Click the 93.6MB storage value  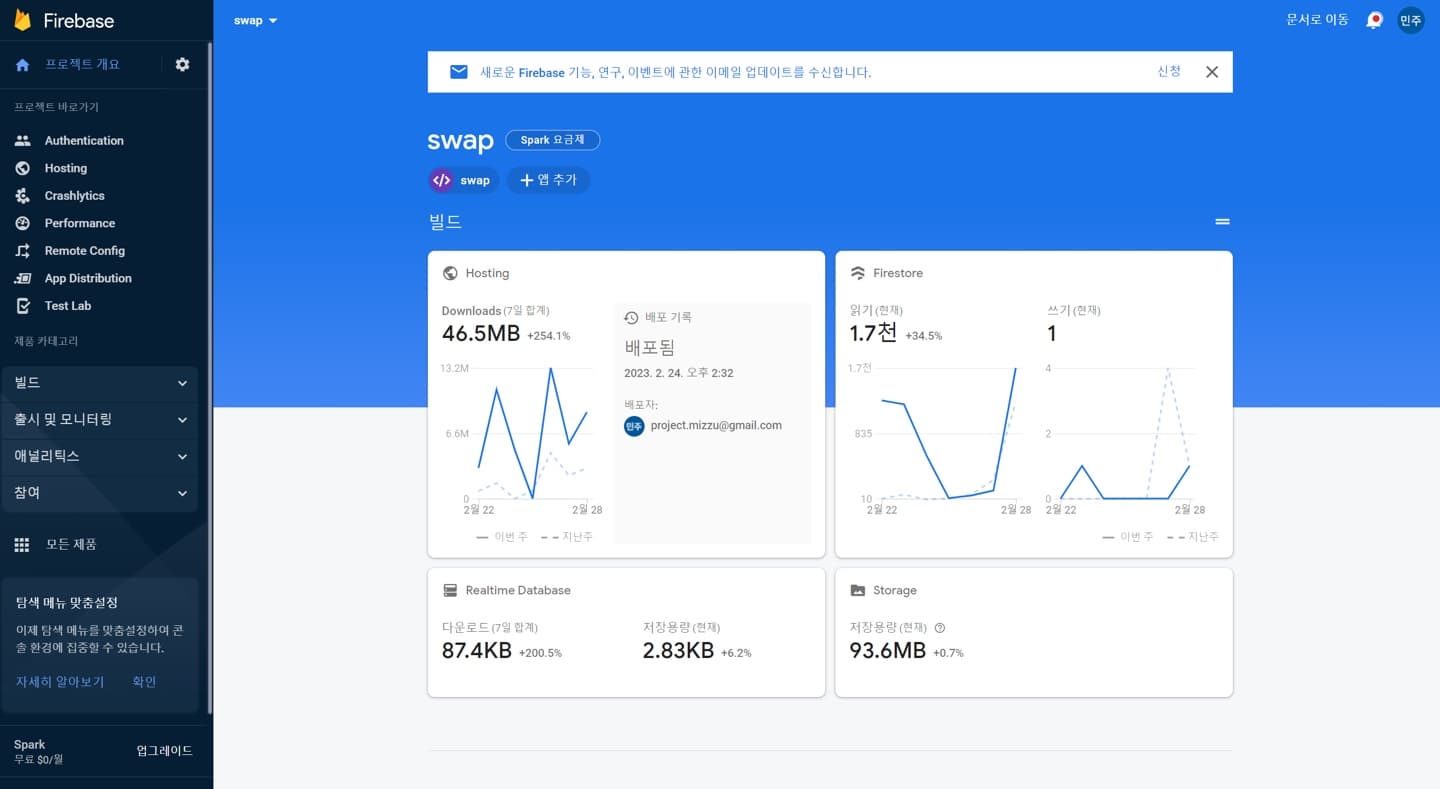pos(888,651)
